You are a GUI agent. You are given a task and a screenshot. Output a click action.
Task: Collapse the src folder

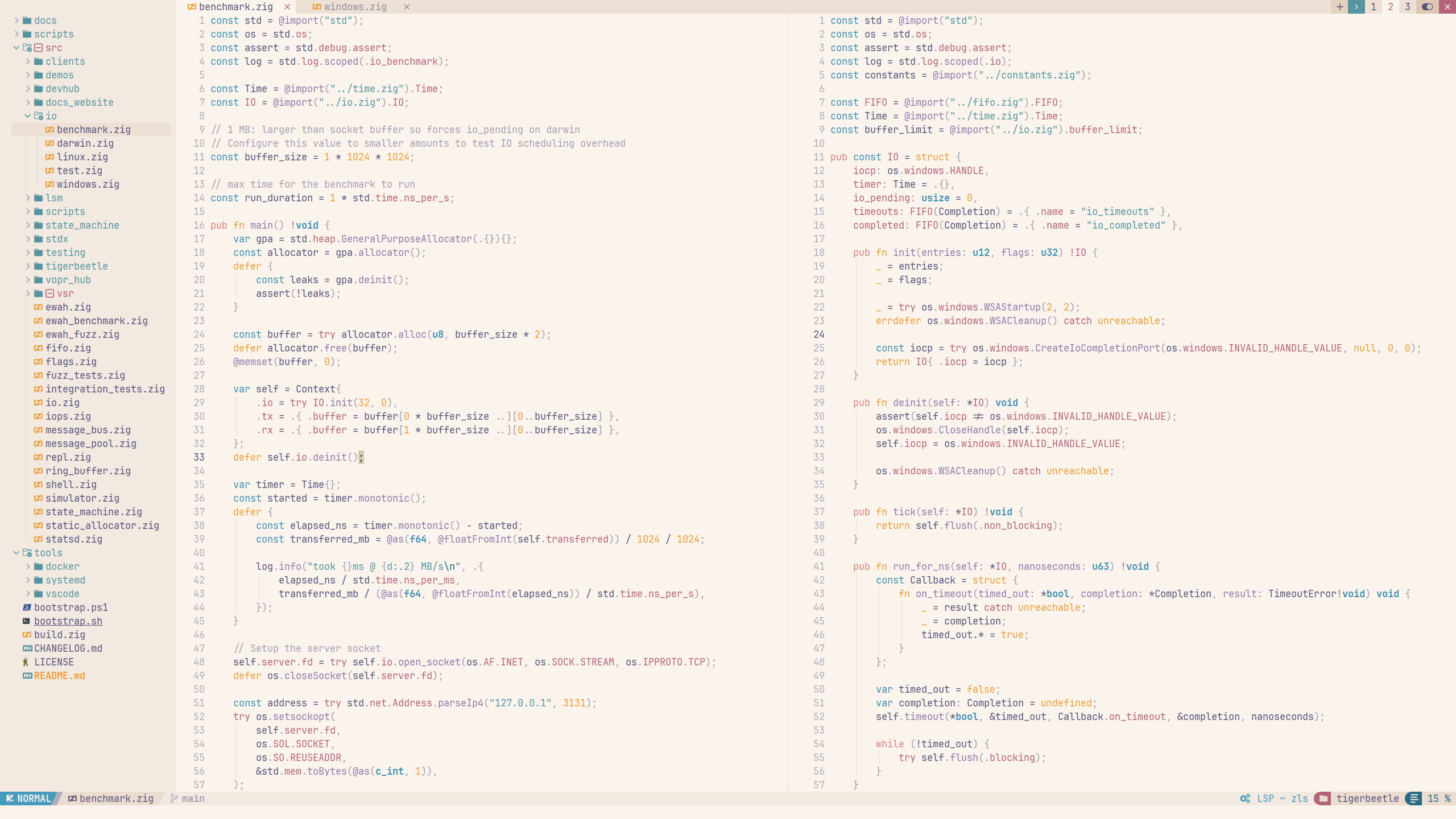coord(16,48)
